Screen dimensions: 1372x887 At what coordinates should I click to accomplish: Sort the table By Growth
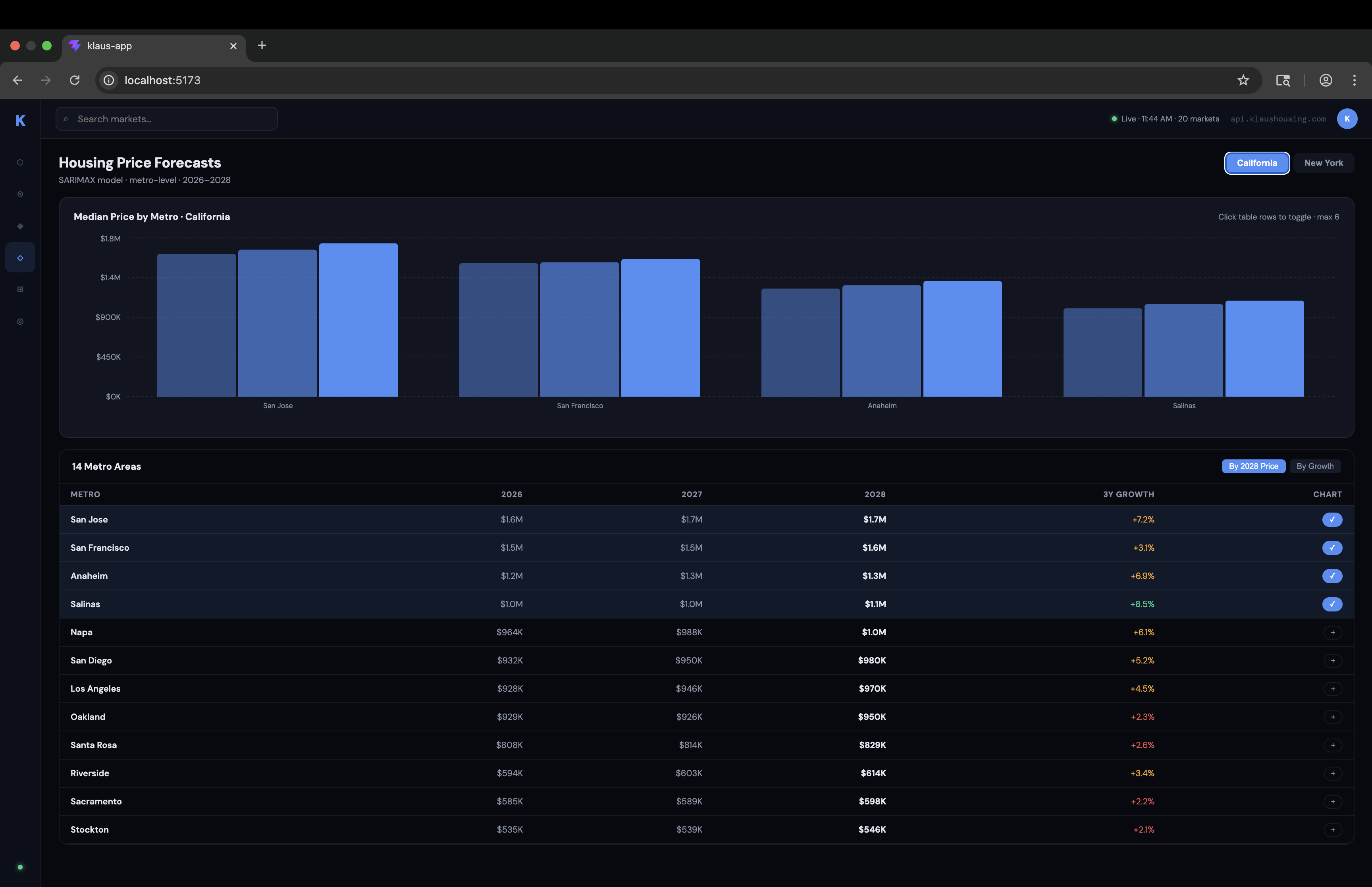click(x=1314, y=466)
